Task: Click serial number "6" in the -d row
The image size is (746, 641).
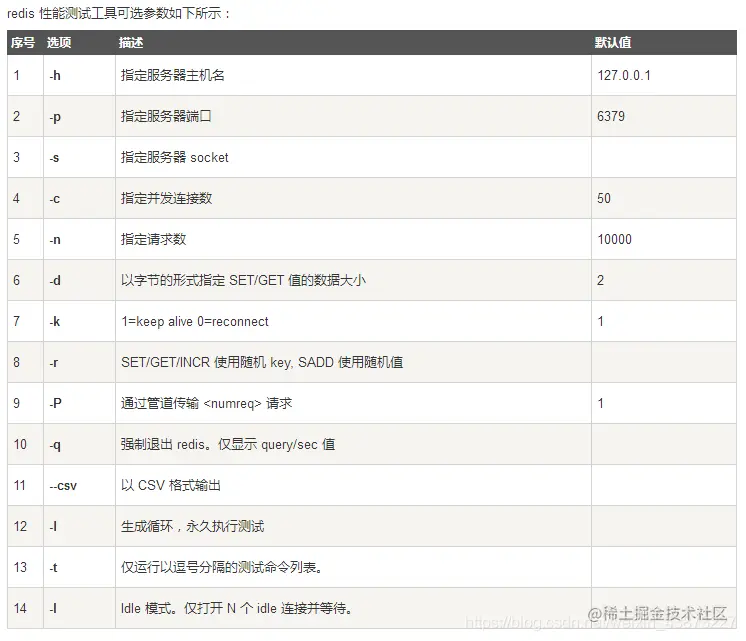Action: (x=17, y=280)
